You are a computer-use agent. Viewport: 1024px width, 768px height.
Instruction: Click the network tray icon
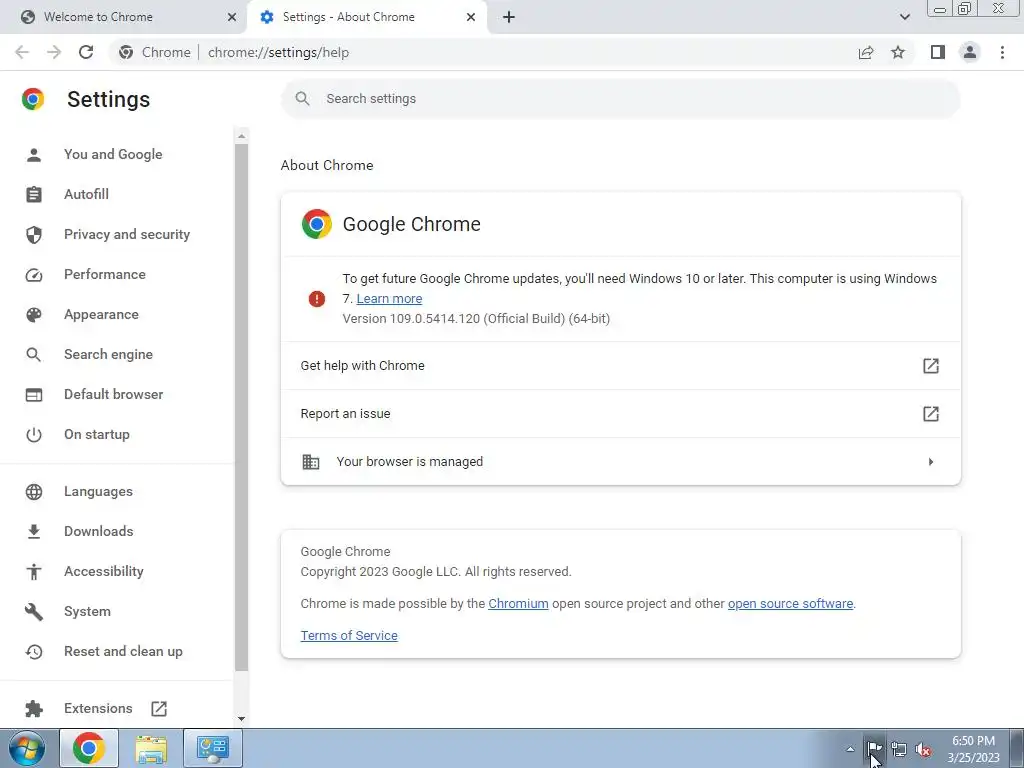(x=899, y=749)
